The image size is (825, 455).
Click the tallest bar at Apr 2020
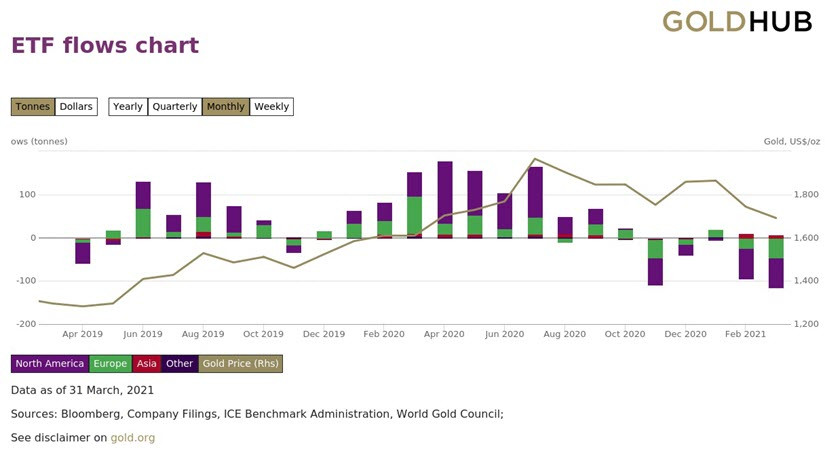click(x=445, y=200)
